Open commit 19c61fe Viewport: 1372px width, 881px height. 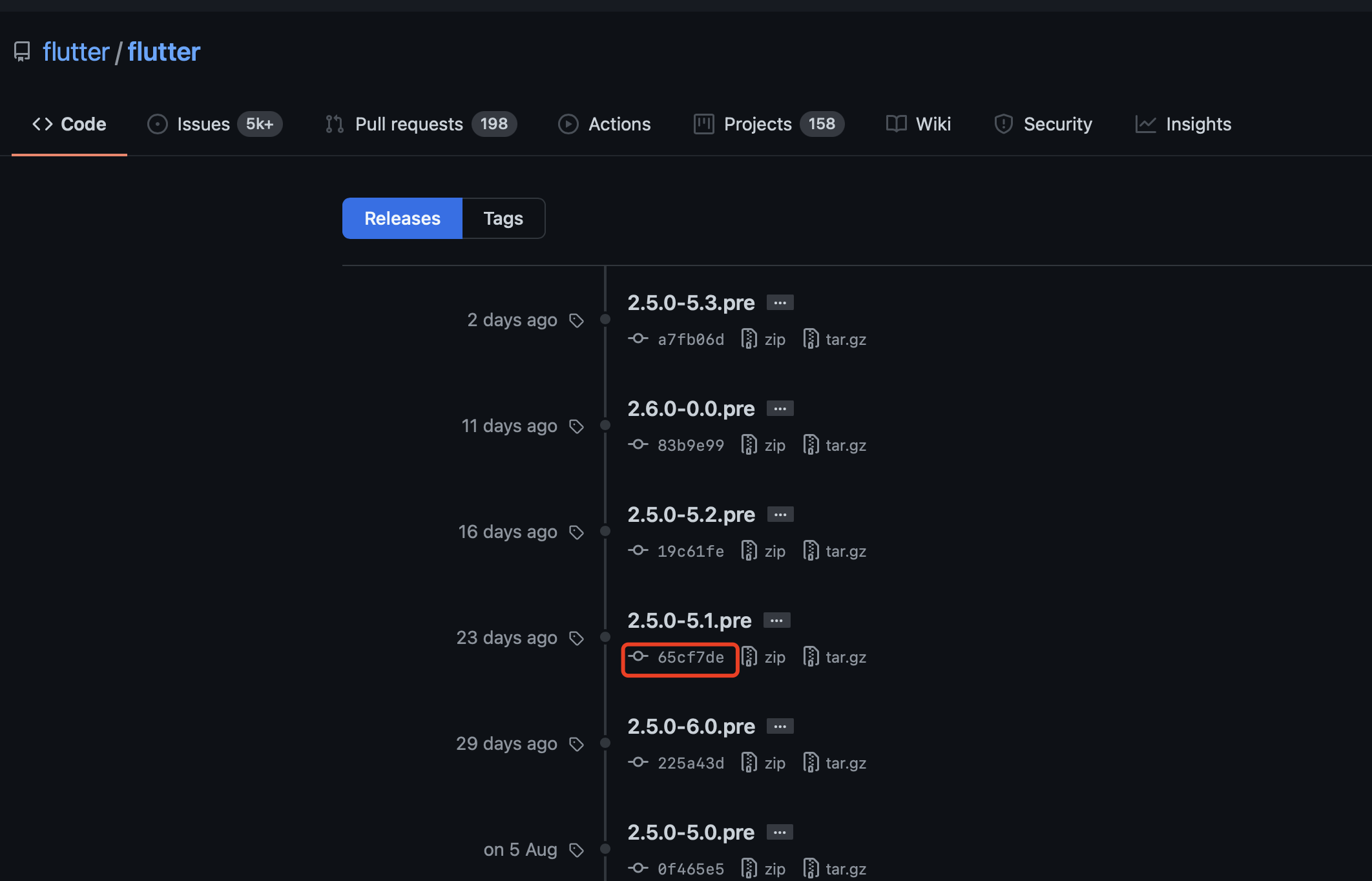click(676, 551)
